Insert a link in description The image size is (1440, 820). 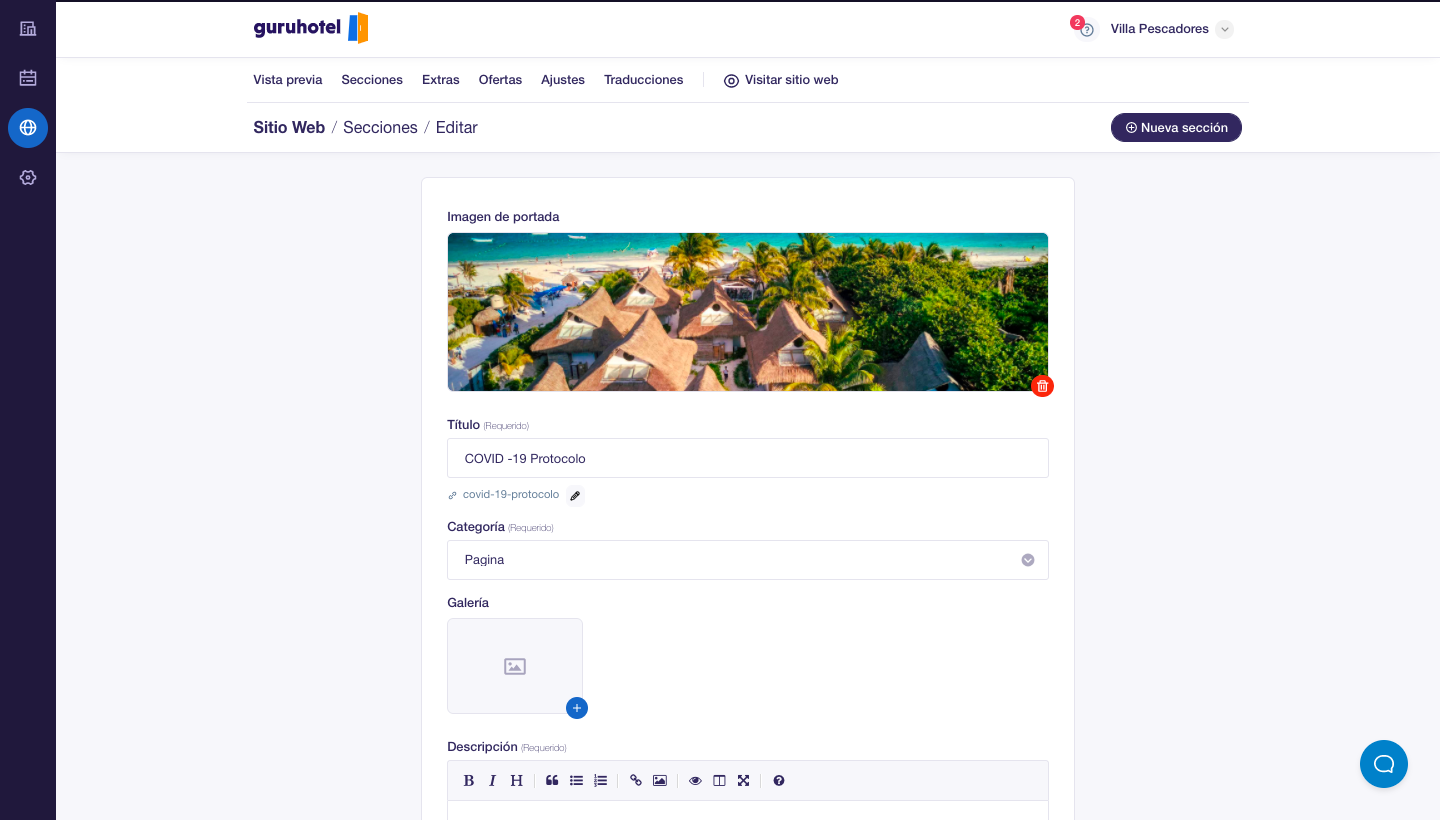click(x=636, y=781)
